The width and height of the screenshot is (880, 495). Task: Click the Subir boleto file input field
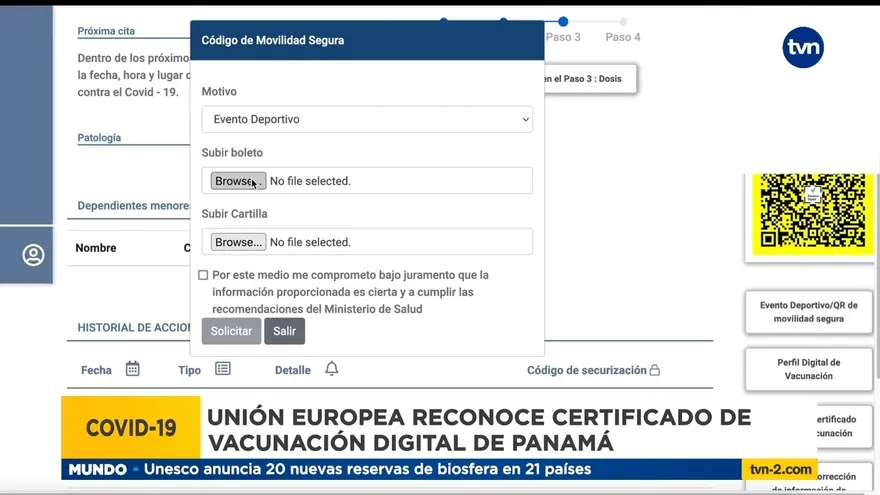(367, 180)
